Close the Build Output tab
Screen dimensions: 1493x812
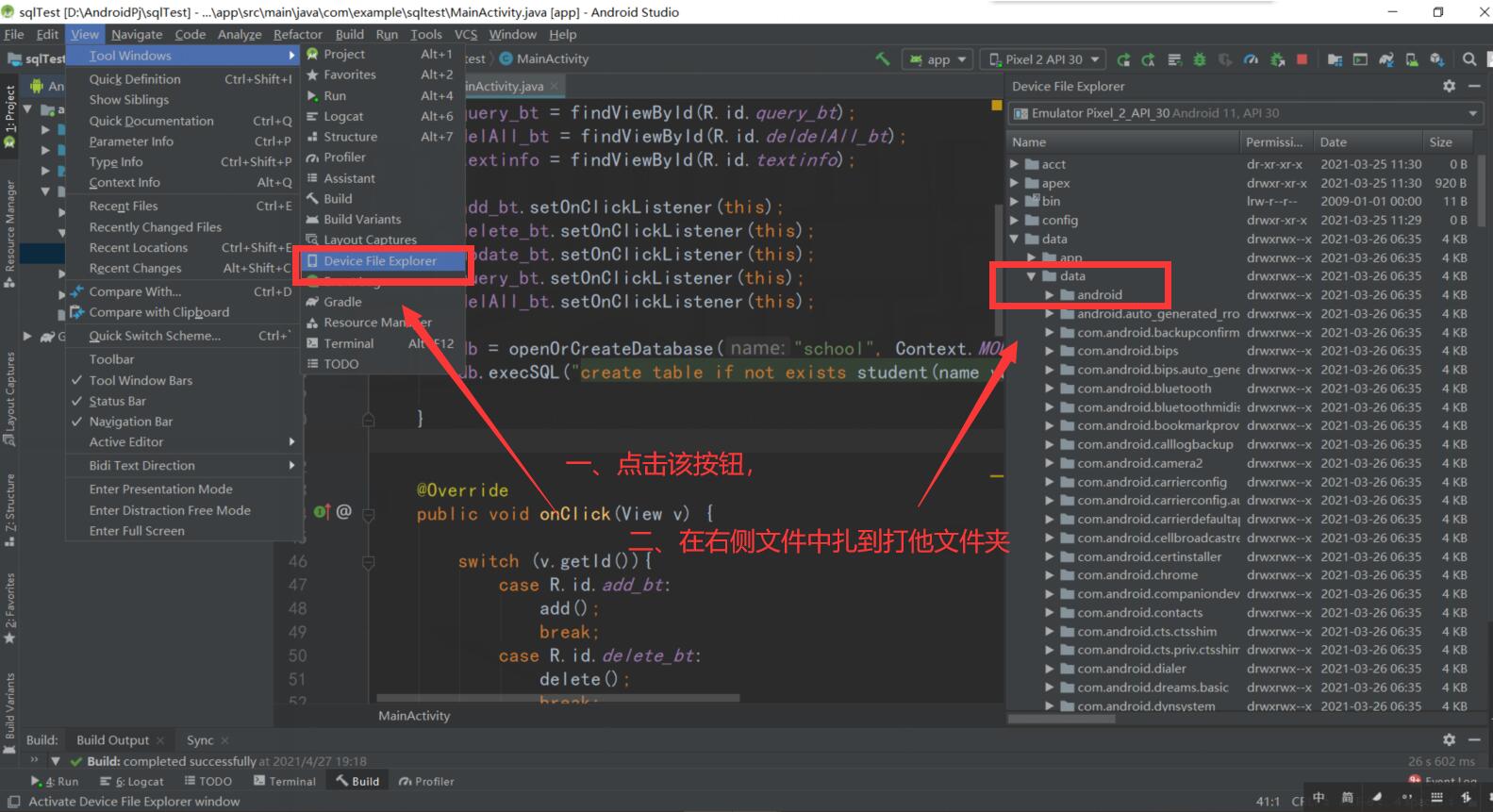(x=160, y=741)
